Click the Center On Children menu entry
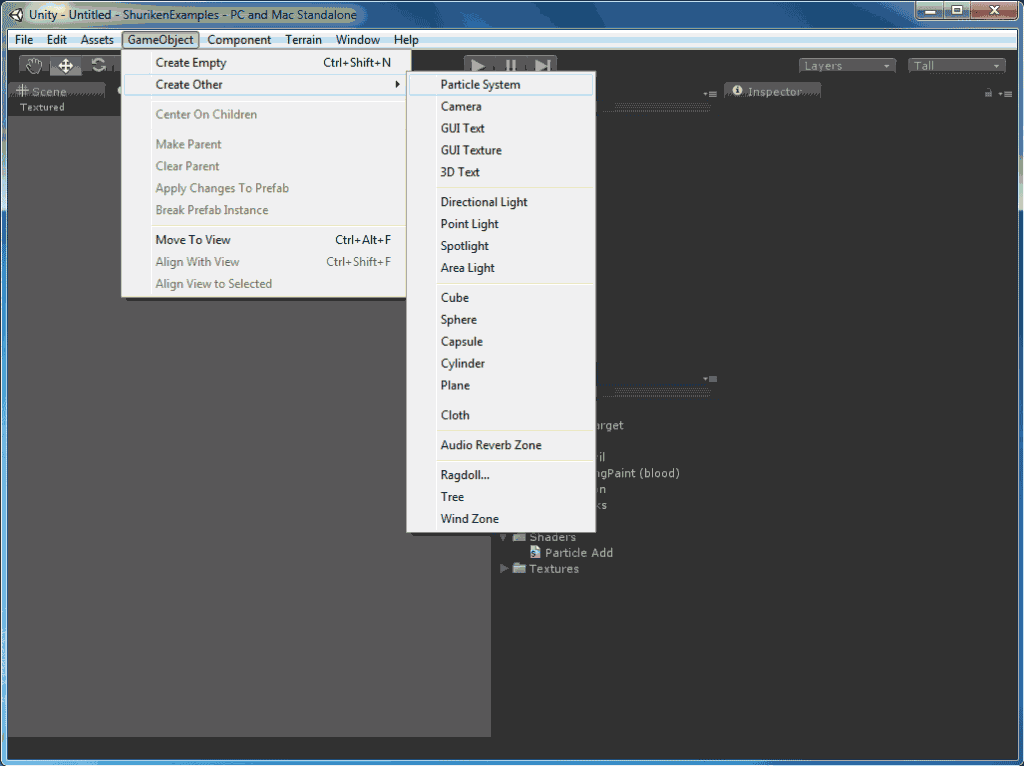1024x766 pixels. [x=264, y=115]
